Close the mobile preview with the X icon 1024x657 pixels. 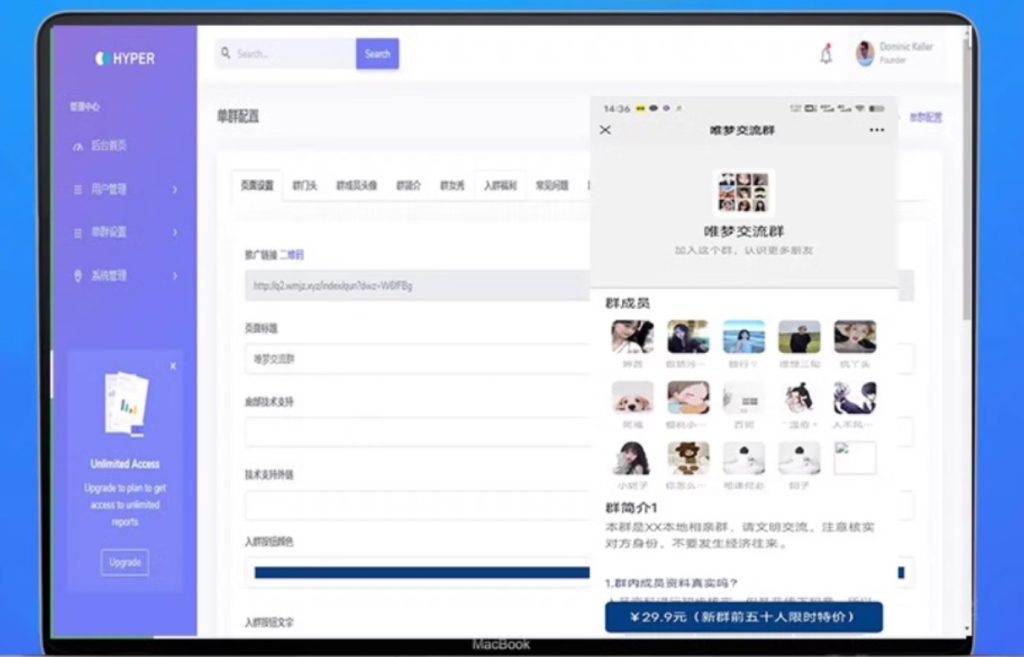coord(605,130)
